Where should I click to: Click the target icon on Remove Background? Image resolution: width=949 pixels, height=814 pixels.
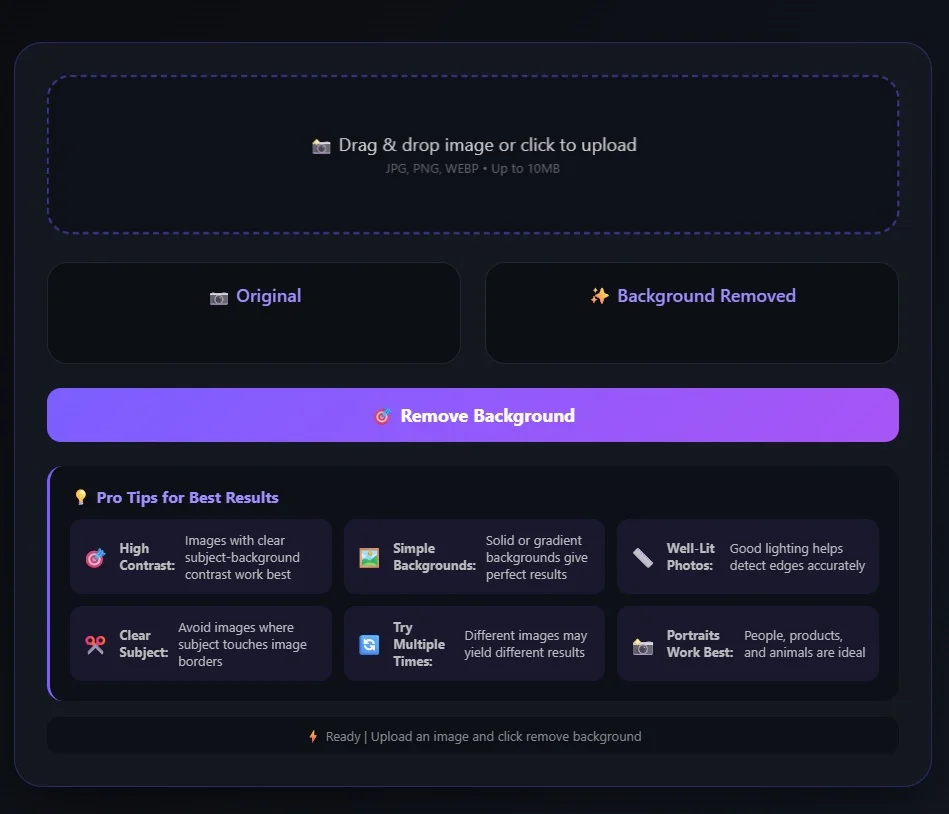383,416
